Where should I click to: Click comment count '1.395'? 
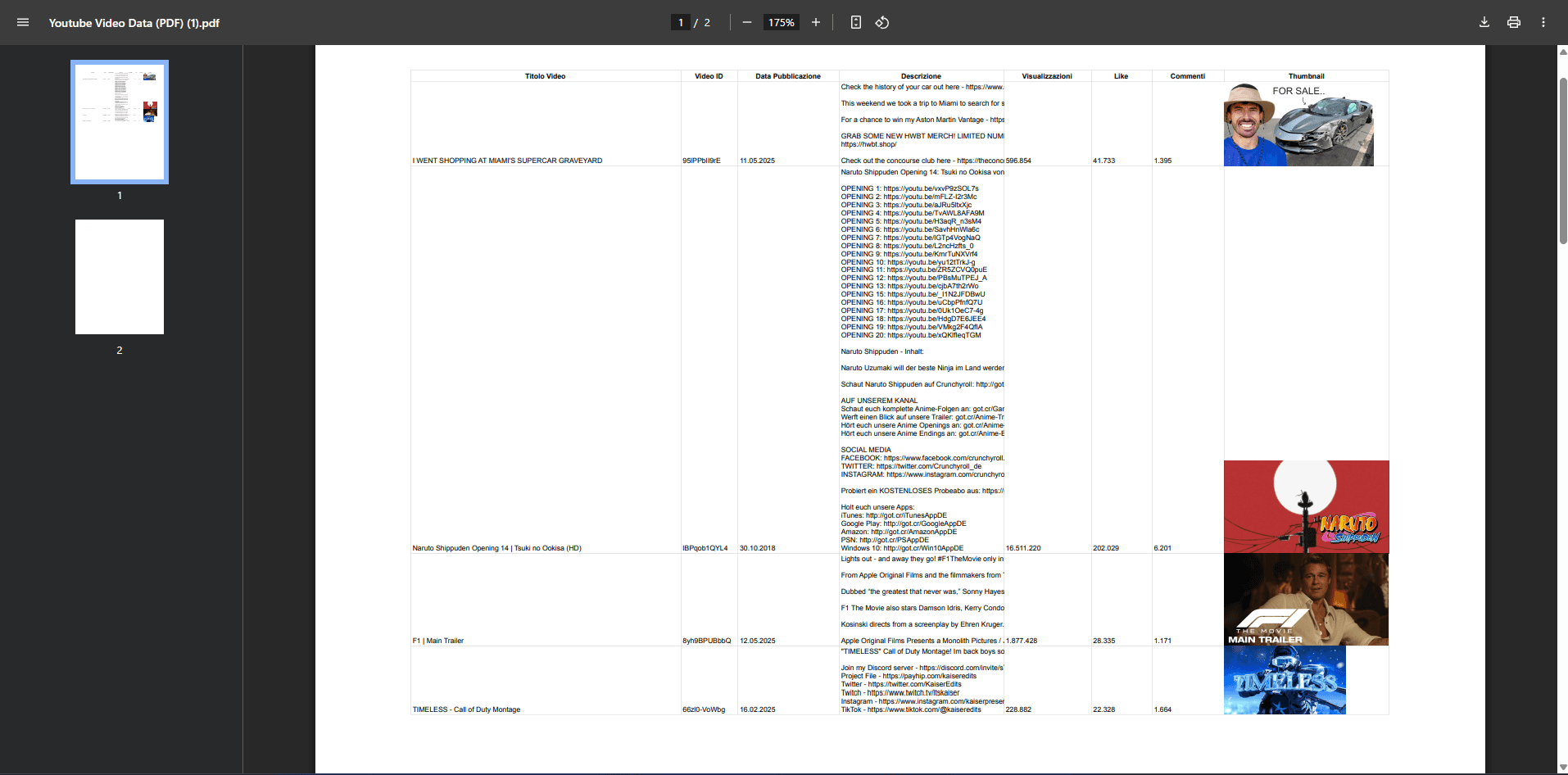coord(1162,161)
